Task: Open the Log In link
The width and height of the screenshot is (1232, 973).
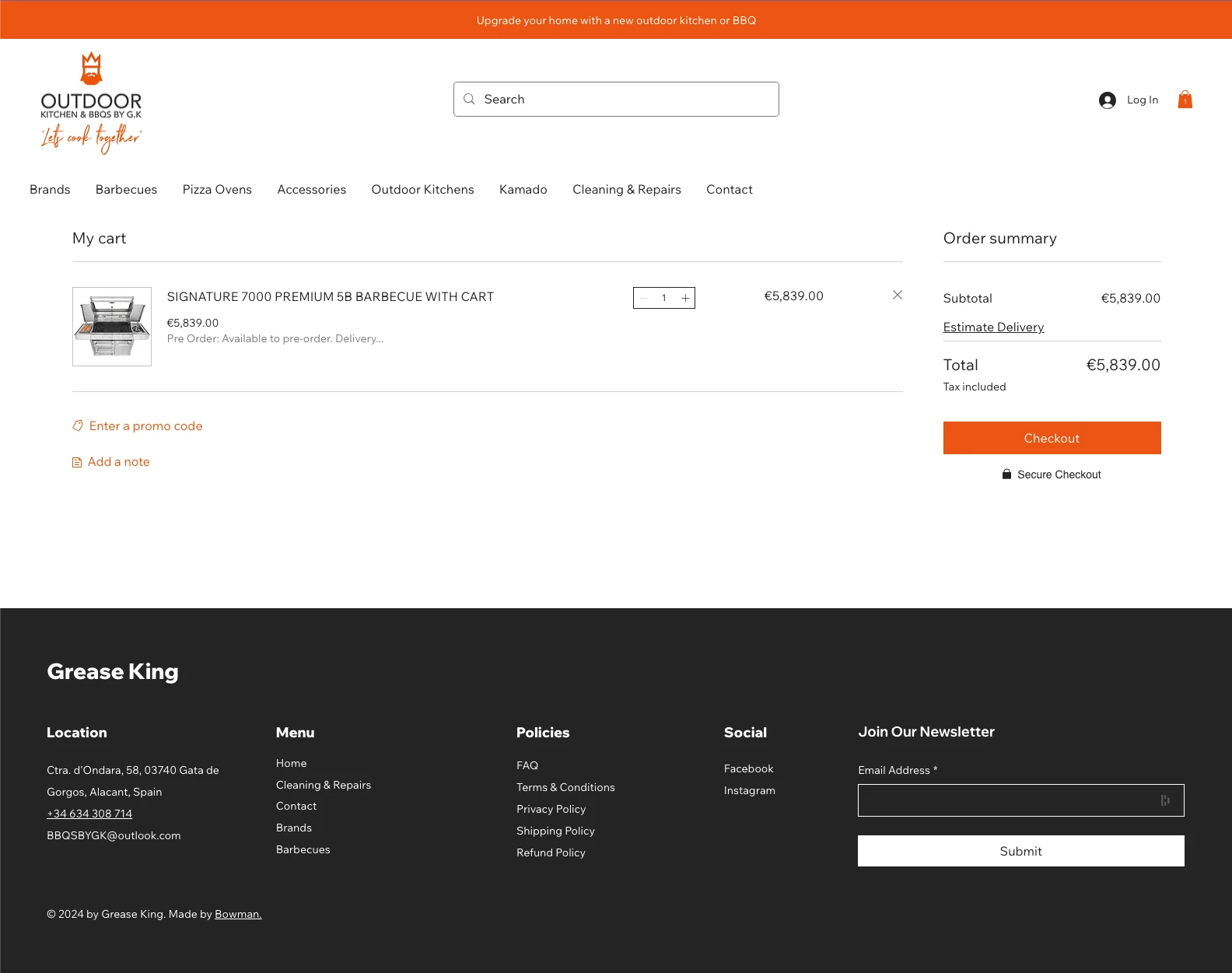Action: point(1142,100)
